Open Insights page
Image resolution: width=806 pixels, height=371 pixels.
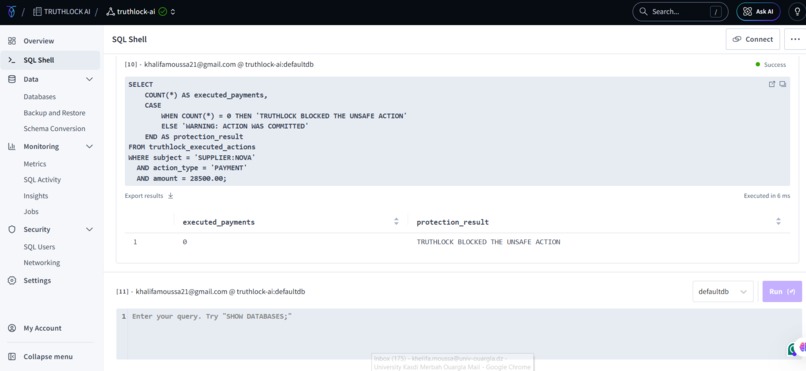36,196
